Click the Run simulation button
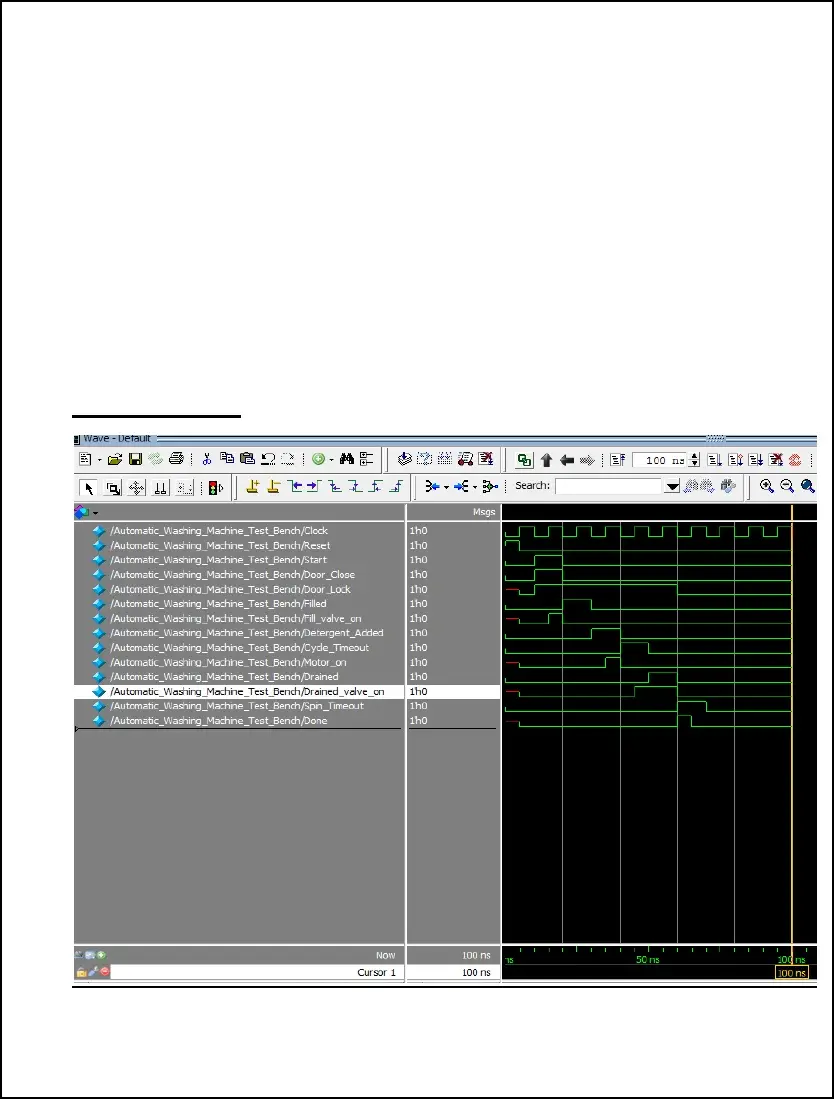Viewport: 834px width, 1099px height. 715,460
